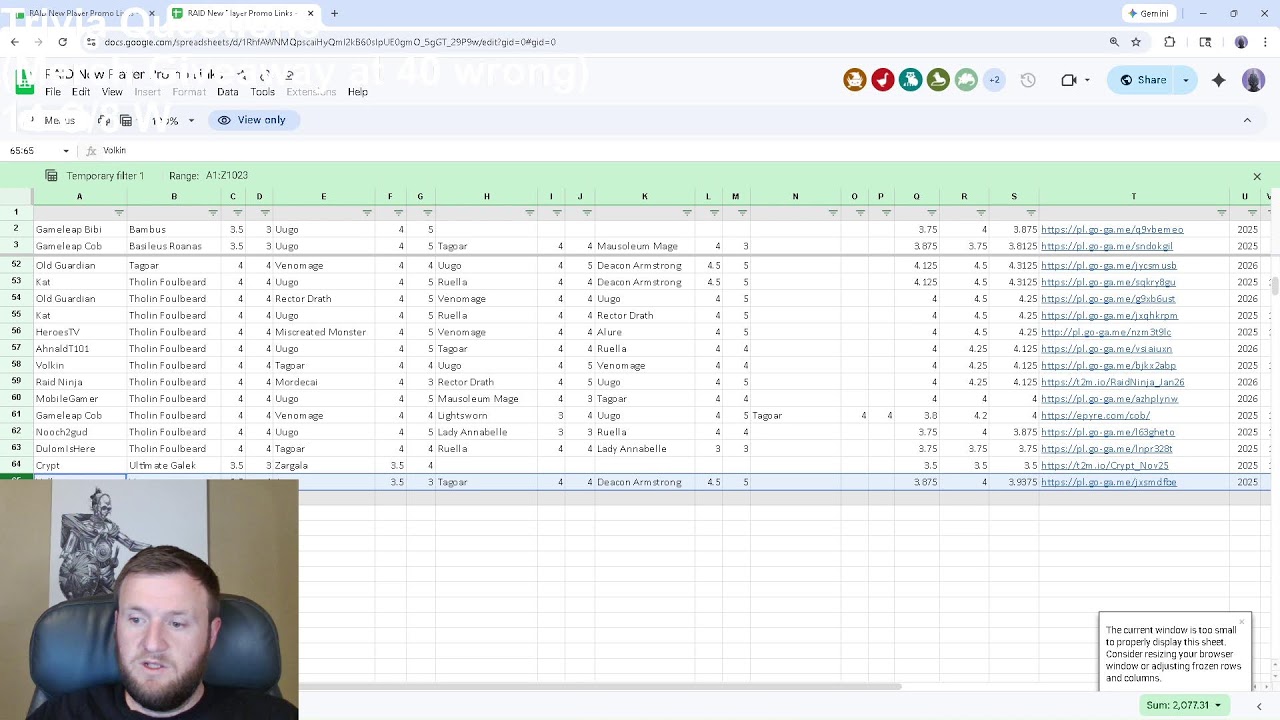Click the View only button
Image resolution: width=1280 pixels, height=720 pixels.
252,120
